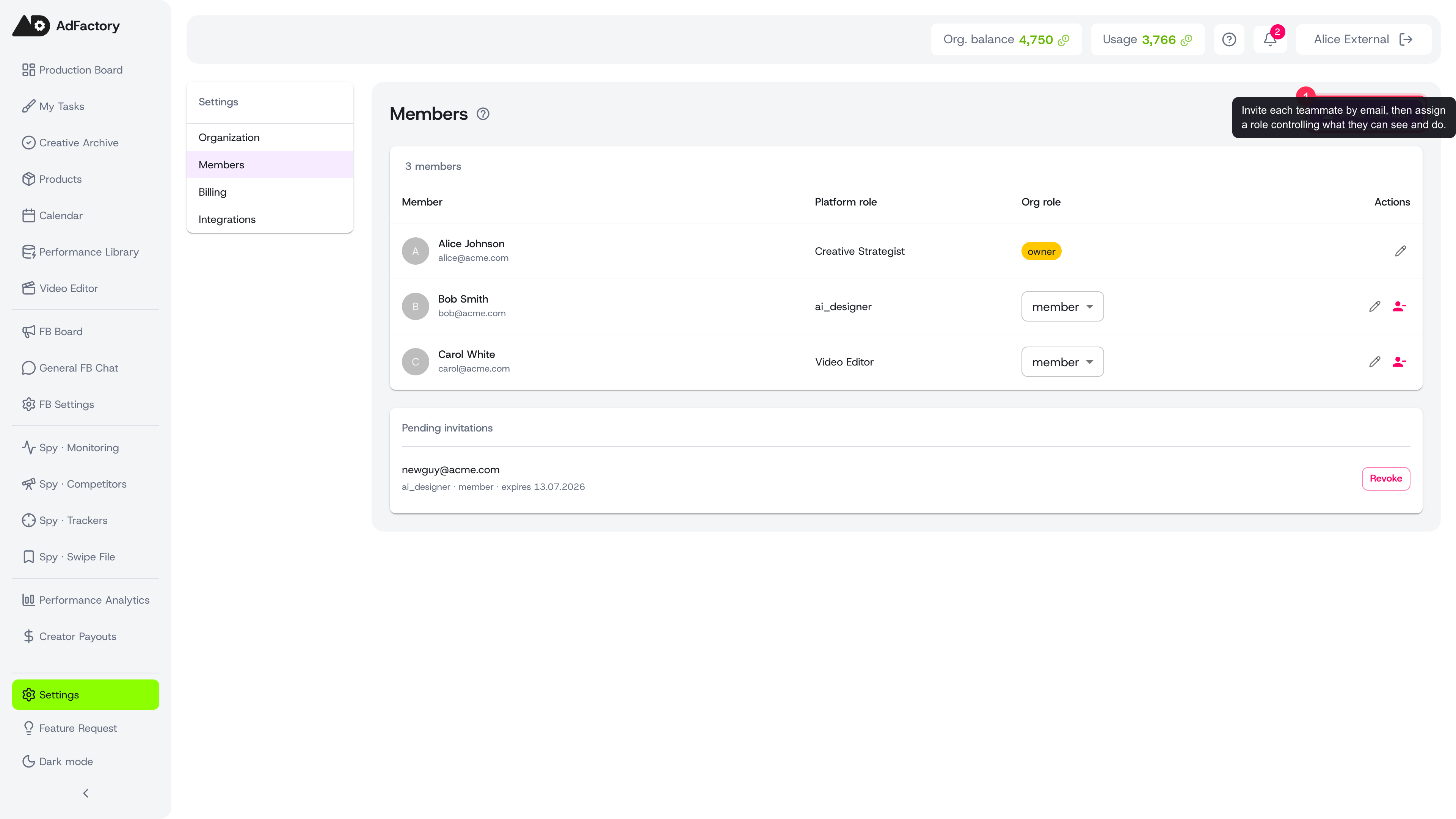This screenshot has width=1456, height=819.
Task: Click Bob Smith's avatar
Action: [x=416, y=306]
